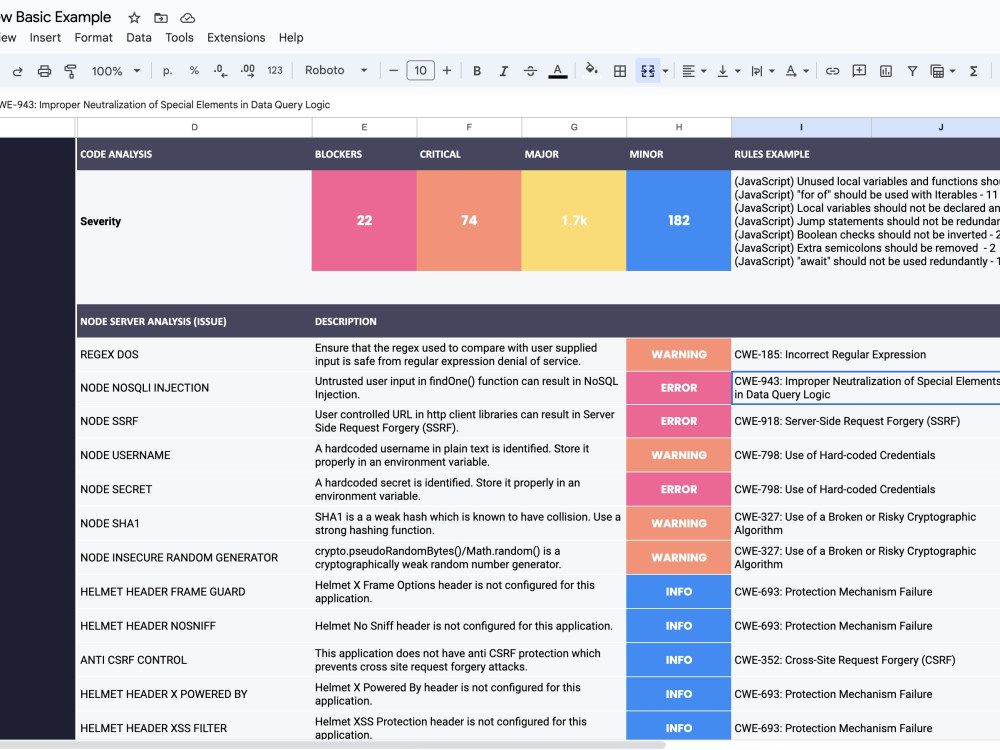Click CWE-352 Cross-Site Request Forgery cell
This screenshot has height=750, width=1000.
tap(865, 660)
